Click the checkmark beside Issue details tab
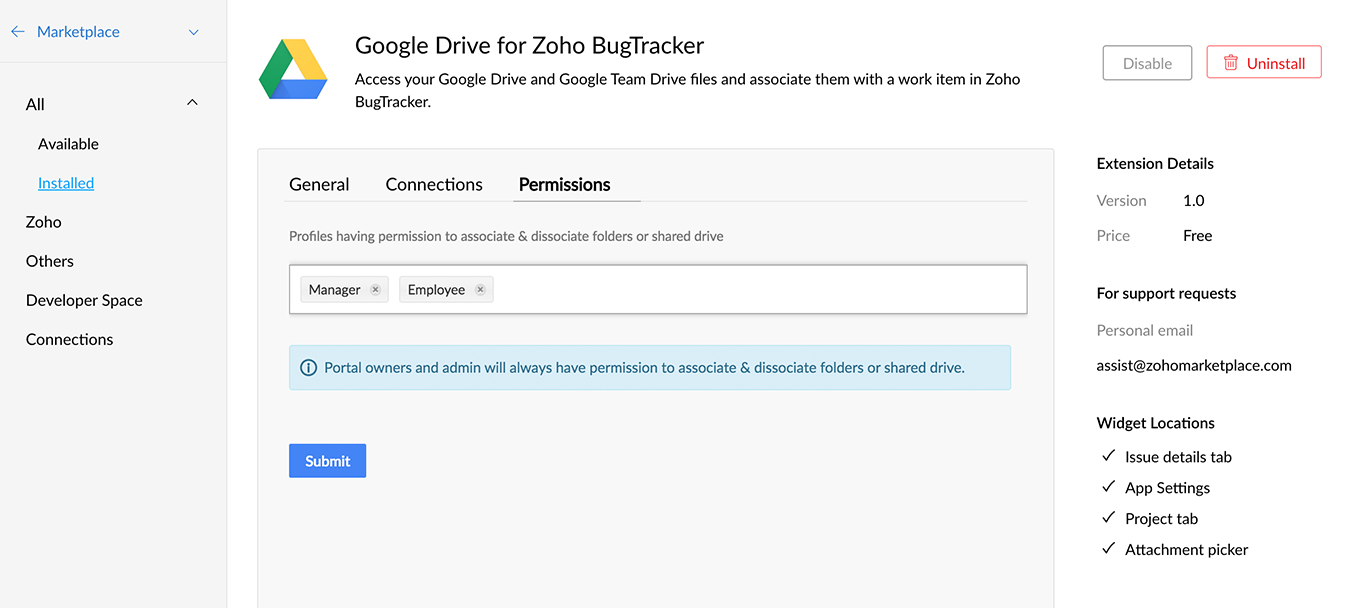Image resolution: width=1361 pixels, height=608 pixels. tap(1108, 456)
